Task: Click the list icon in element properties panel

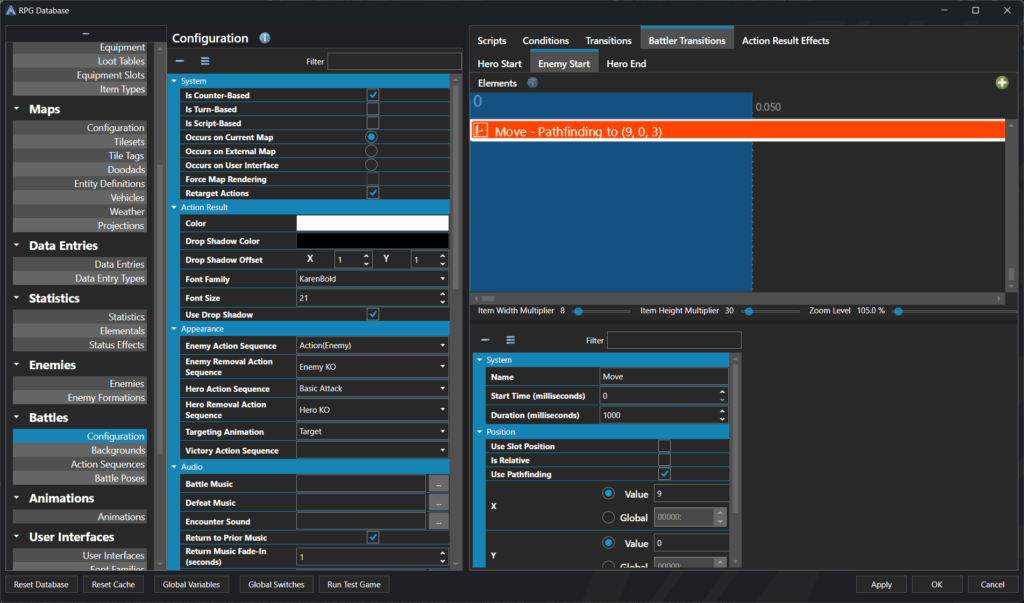Action: [x=510, y=340]
